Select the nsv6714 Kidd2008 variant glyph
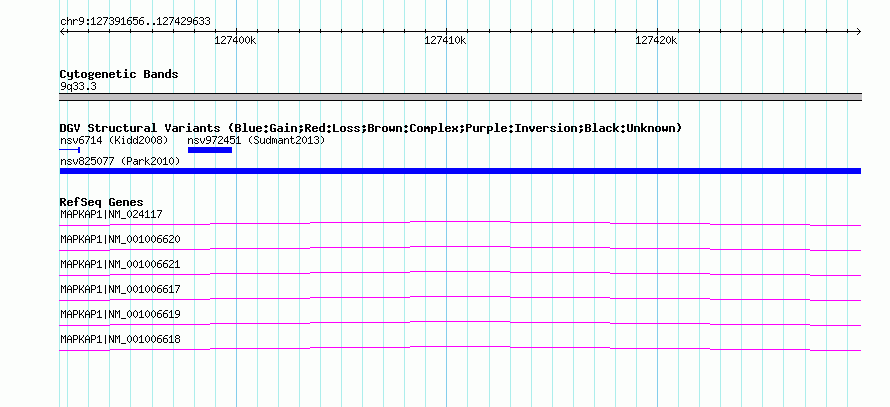The image size is (890, 407). (70, 150)
